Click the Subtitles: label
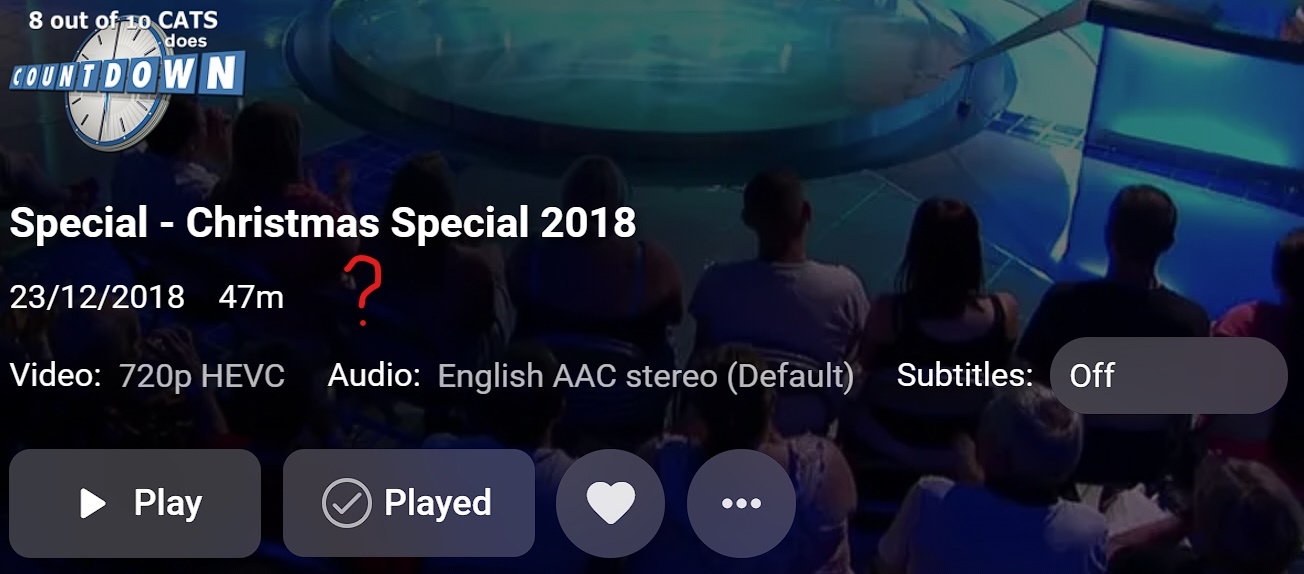The height and width of the screenshot is (574, 1304). click(965, 376)
